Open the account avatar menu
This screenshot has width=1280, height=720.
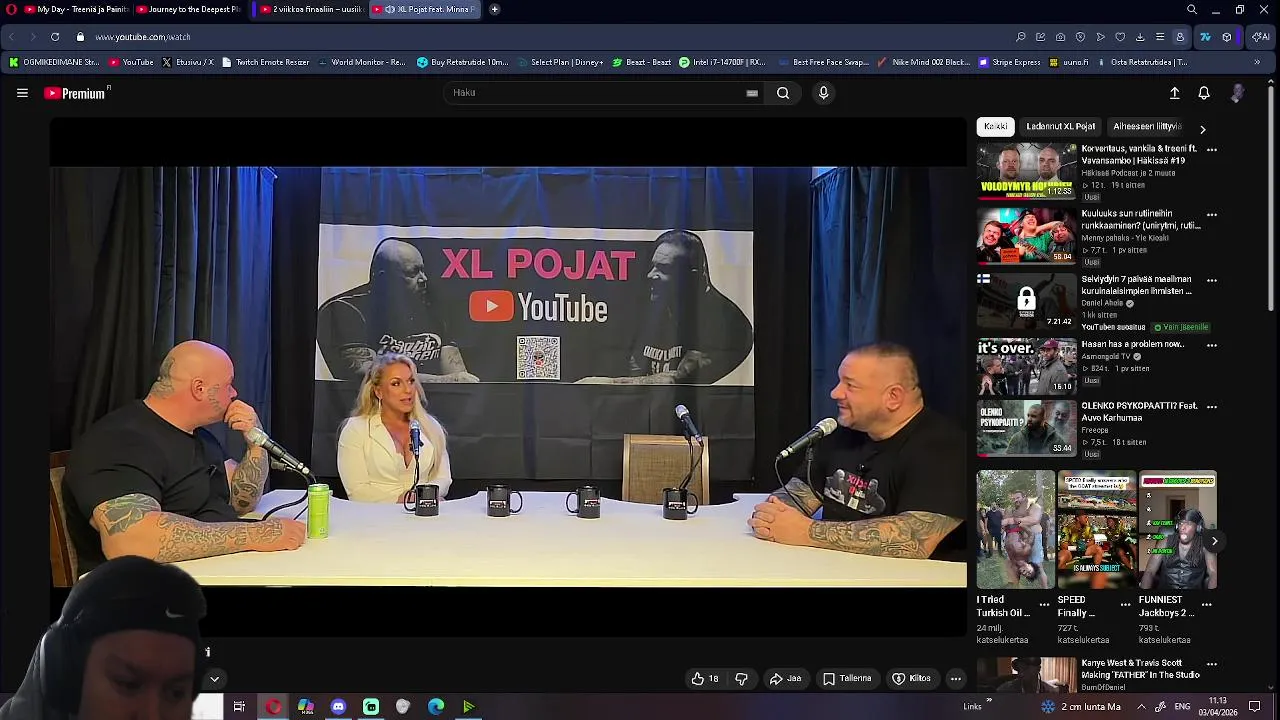[x=1237, y=93]
